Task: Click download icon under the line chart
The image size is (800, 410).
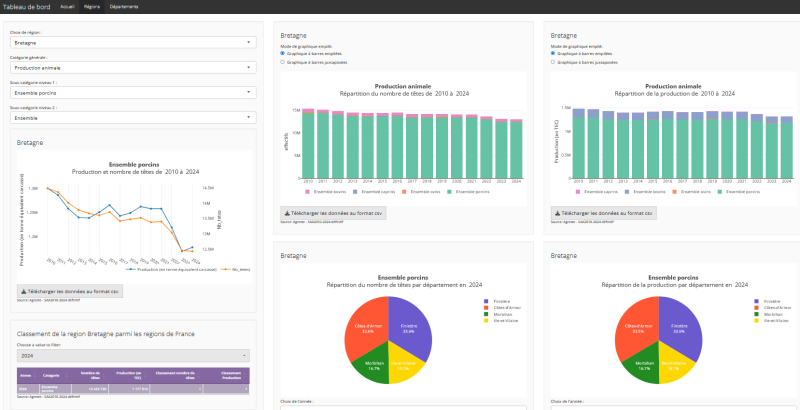Action: (x=24, y=291)
